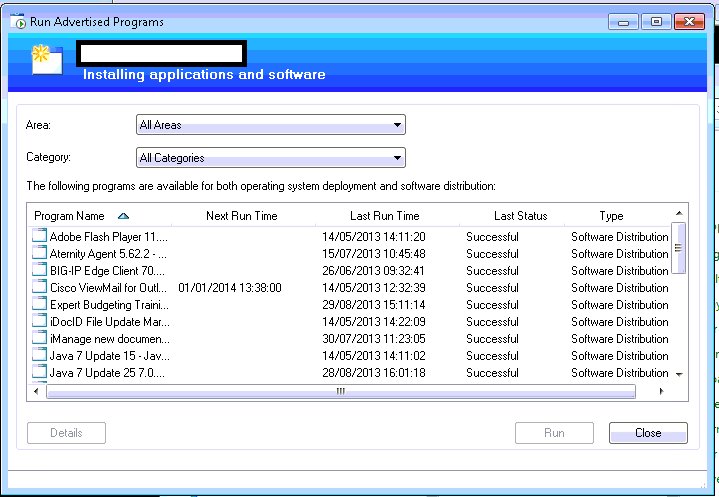Click the Adobe Flash Player program icon
719x497 pixels.
39,236
